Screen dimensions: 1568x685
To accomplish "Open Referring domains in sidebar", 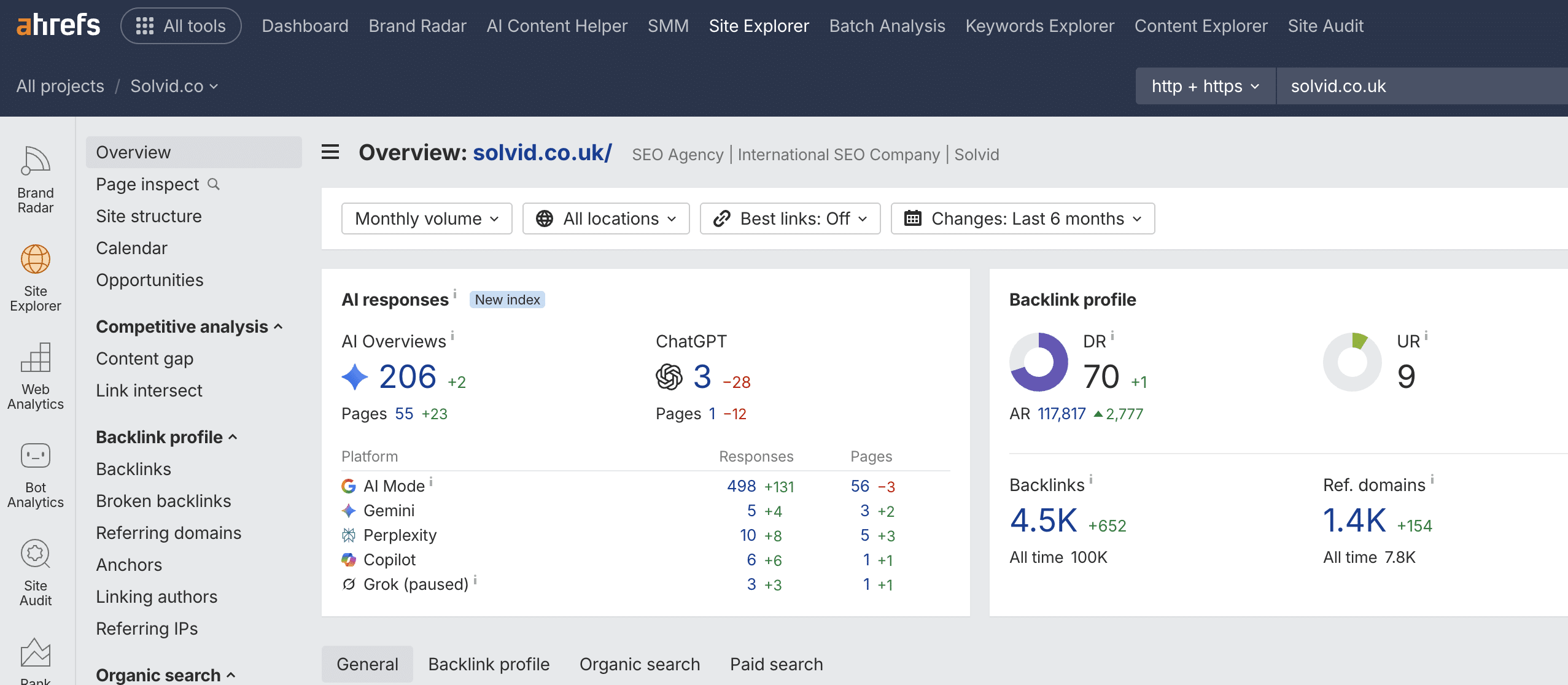I will pyautogui.click(x=168, y=533).
